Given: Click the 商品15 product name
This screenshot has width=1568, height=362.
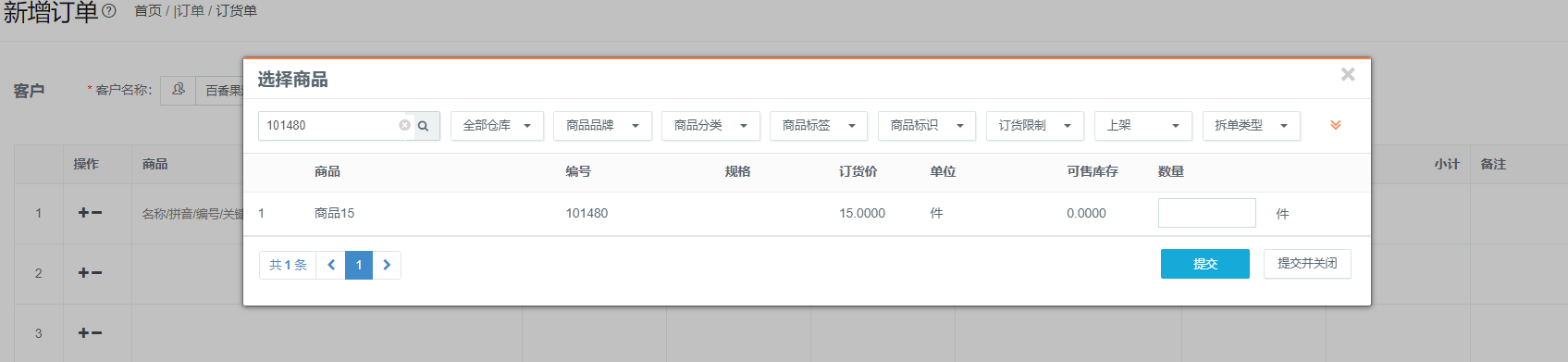Looking at the screenshot, I should pos(334,213).
